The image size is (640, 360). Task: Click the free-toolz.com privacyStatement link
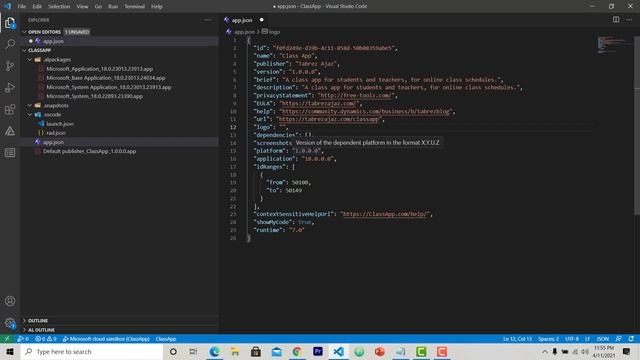click(356, 95)
